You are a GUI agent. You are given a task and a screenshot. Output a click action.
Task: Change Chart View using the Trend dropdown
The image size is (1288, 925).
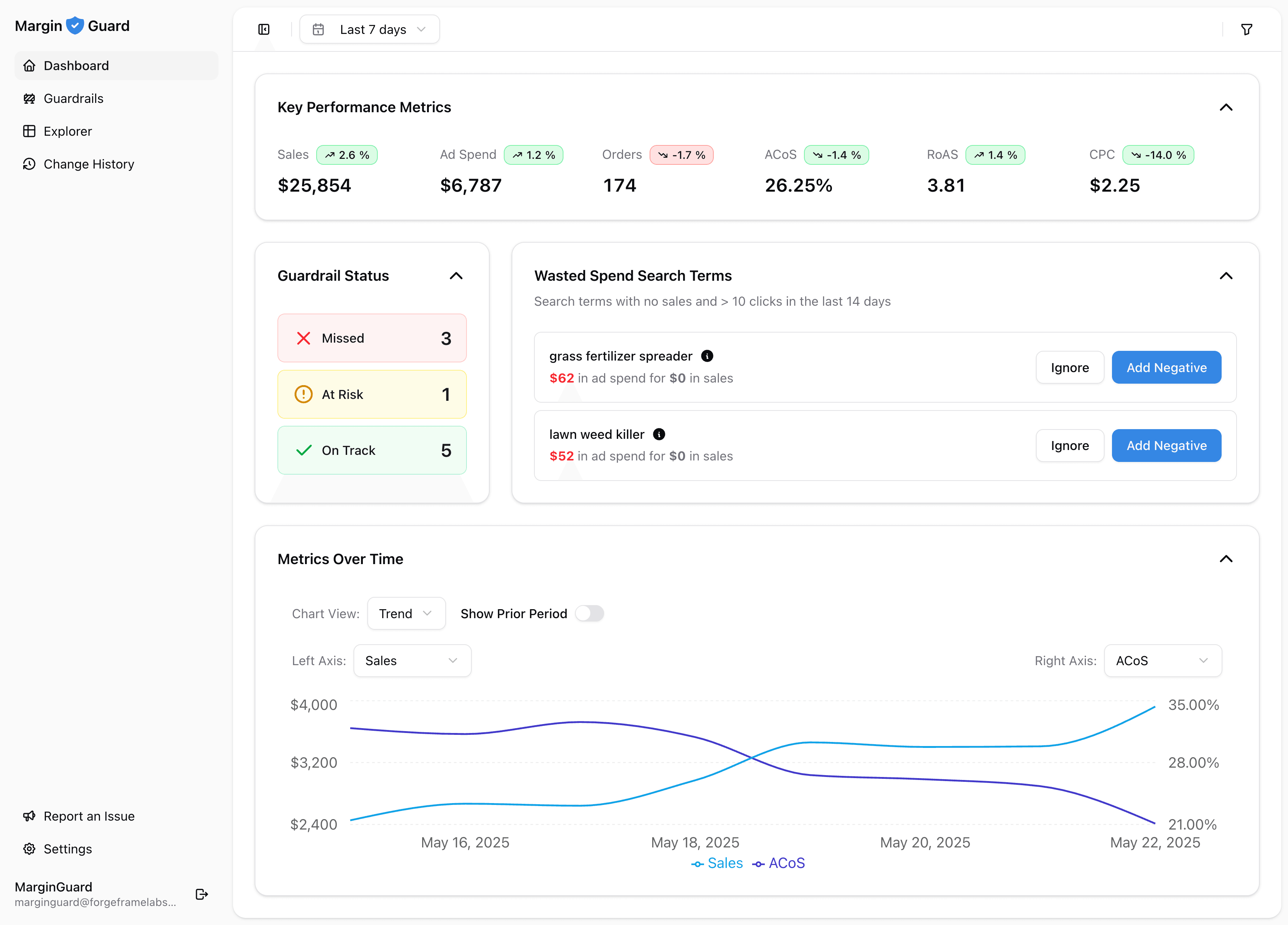[x=406, y=613]
